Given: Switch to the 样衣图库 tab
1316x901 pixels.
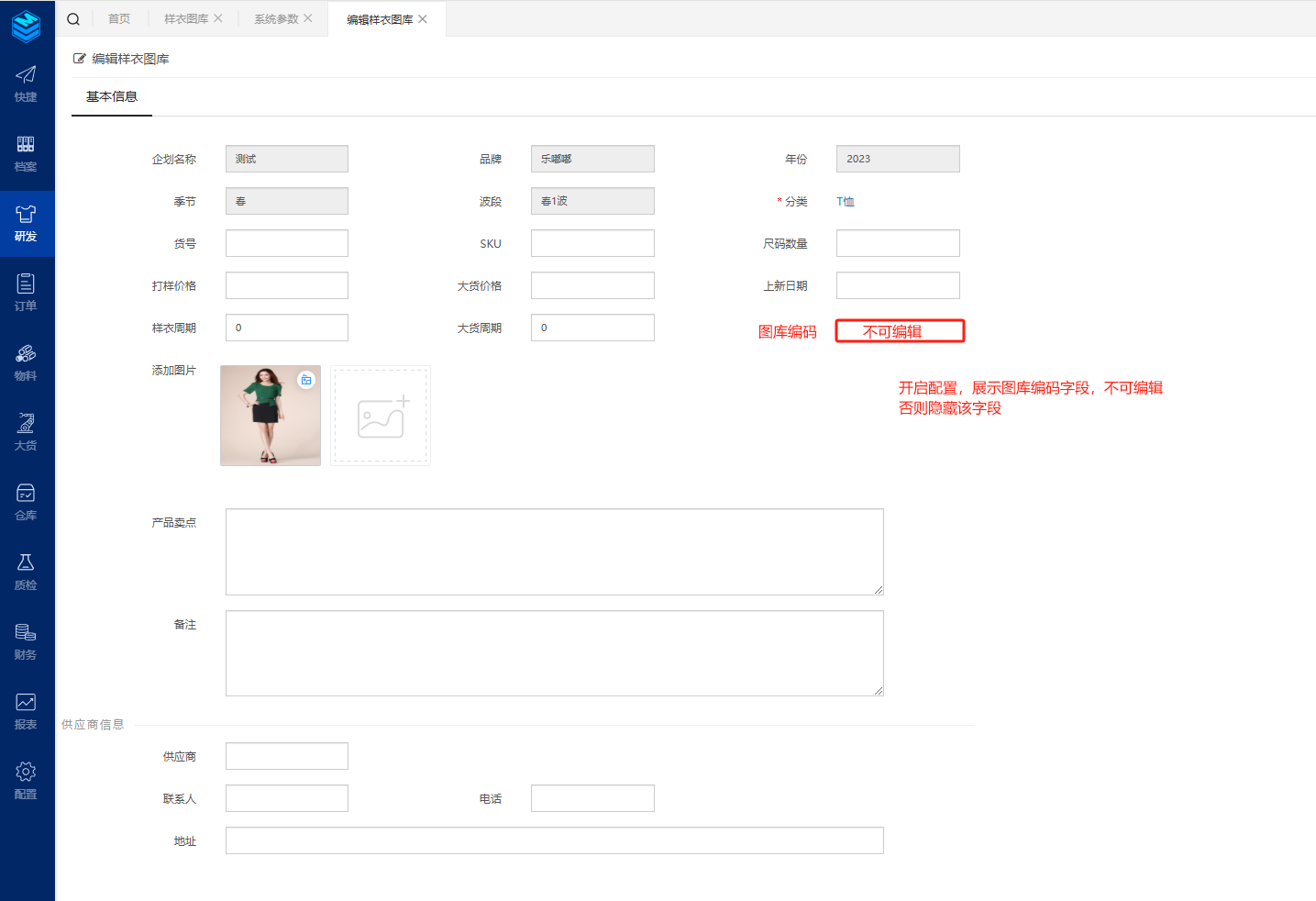Looking at the screenshot, I should 186,19.
